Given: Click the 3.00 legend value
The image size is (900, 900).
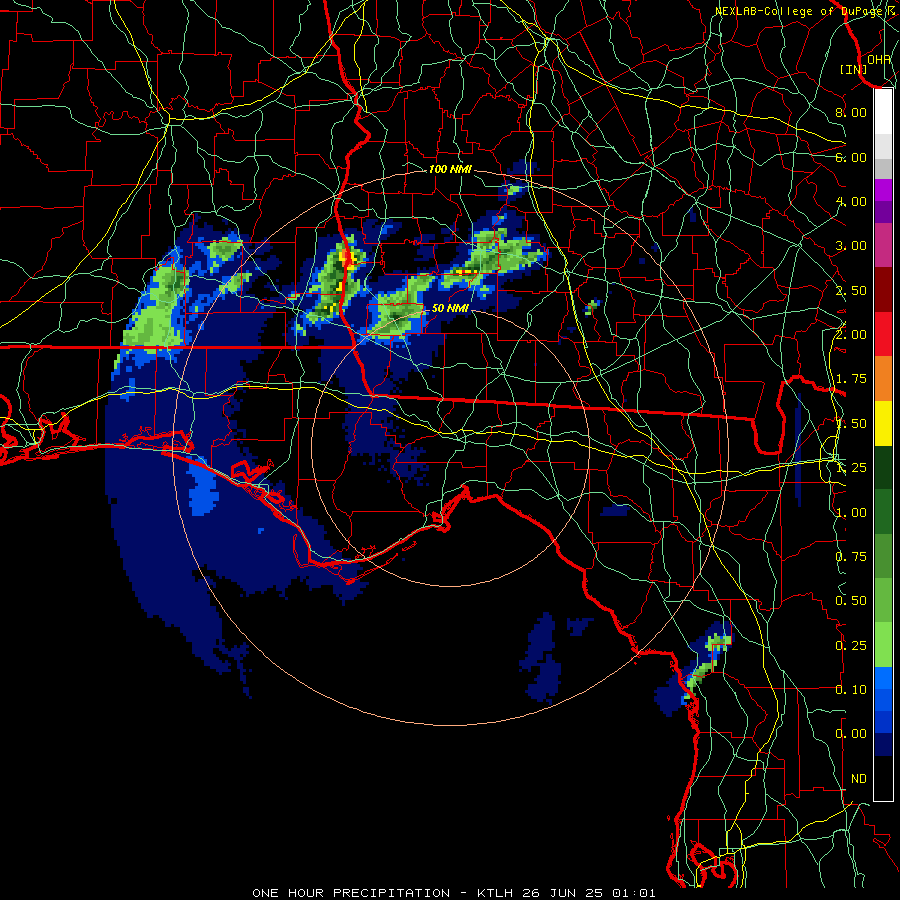Looking at the screenshot, I should 851,246.
